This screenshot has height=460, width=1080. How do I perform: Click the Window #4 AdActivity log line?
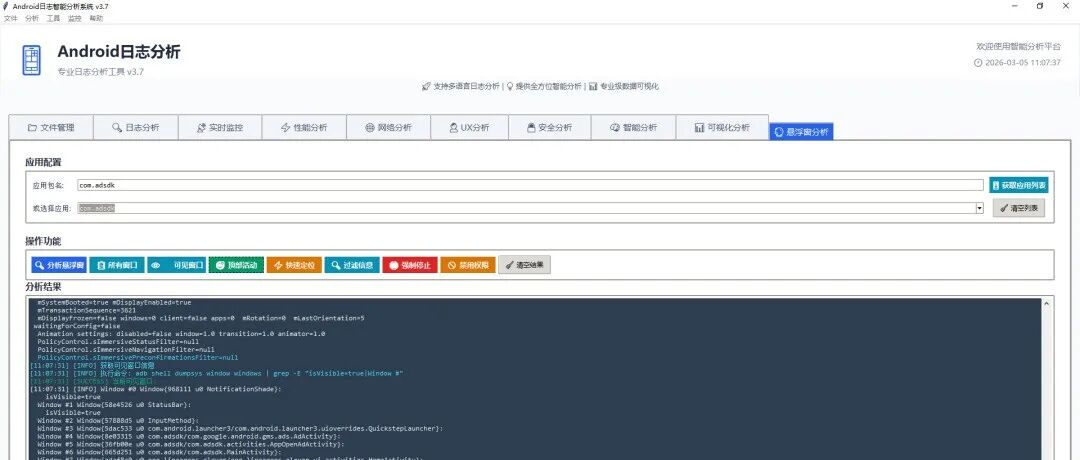tap(189, 437)
